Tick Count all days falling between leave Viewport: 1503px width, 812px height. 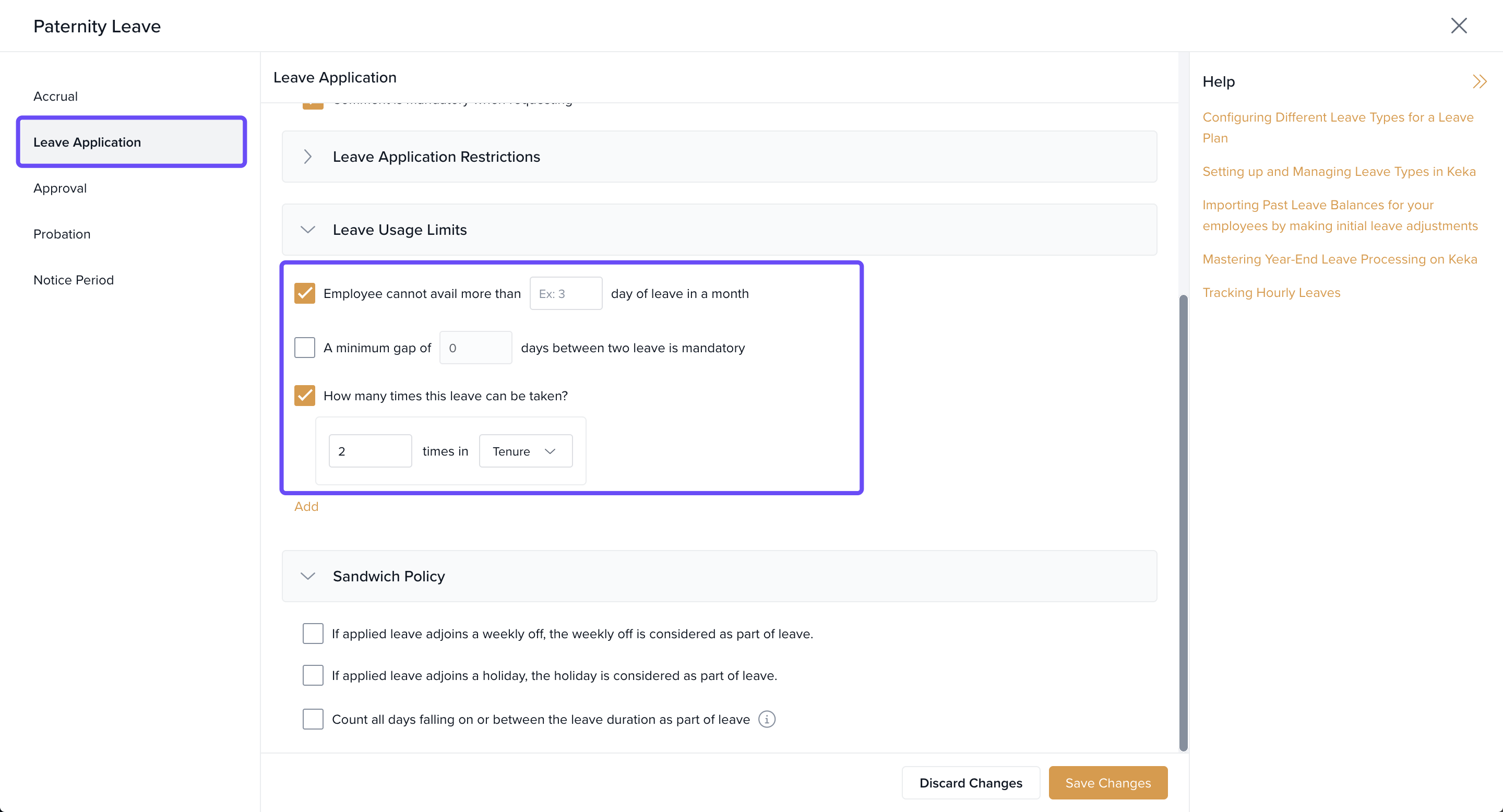click(313, 719)
